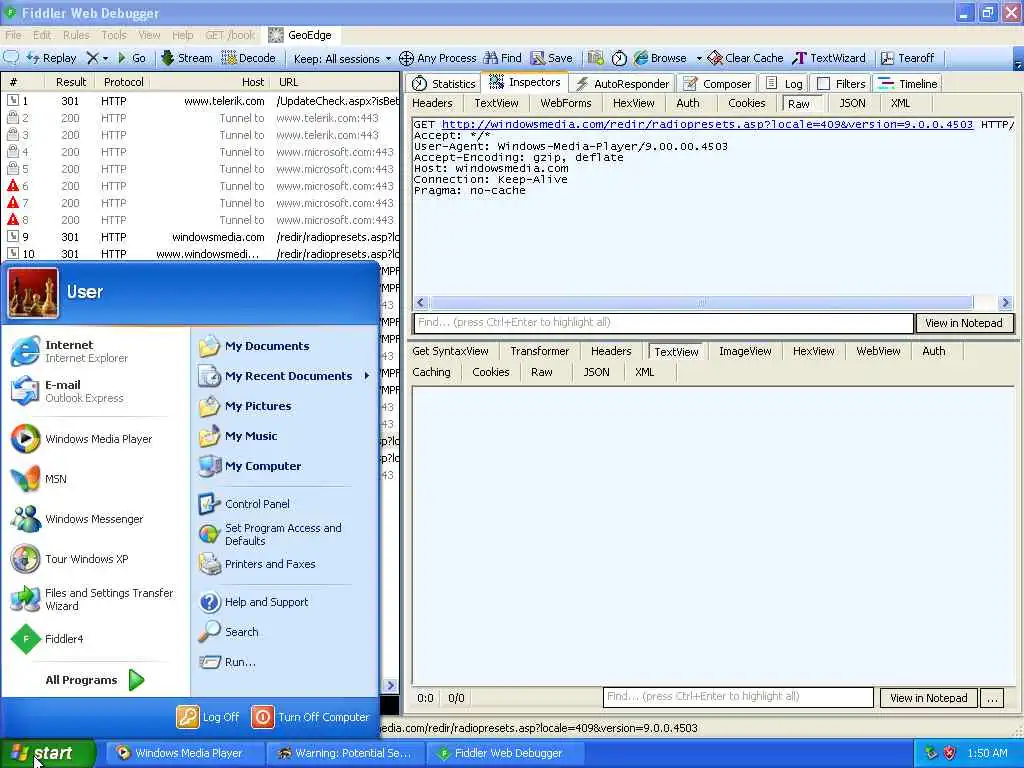Expand All Programs in Start menu
The height and width of the screenshot is (768, 1024).
[x=94, y=680]
